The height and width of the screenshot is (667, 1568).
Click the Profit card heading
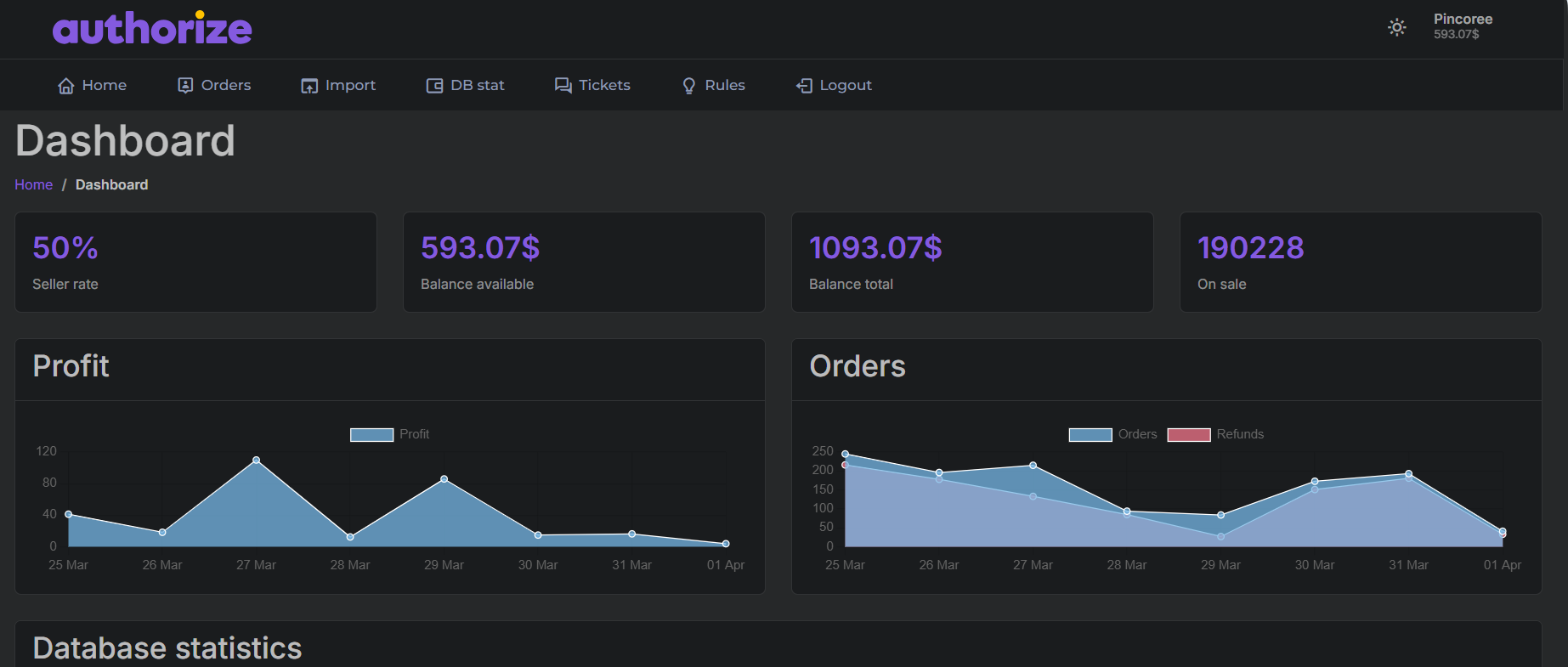tap(71, 366)
